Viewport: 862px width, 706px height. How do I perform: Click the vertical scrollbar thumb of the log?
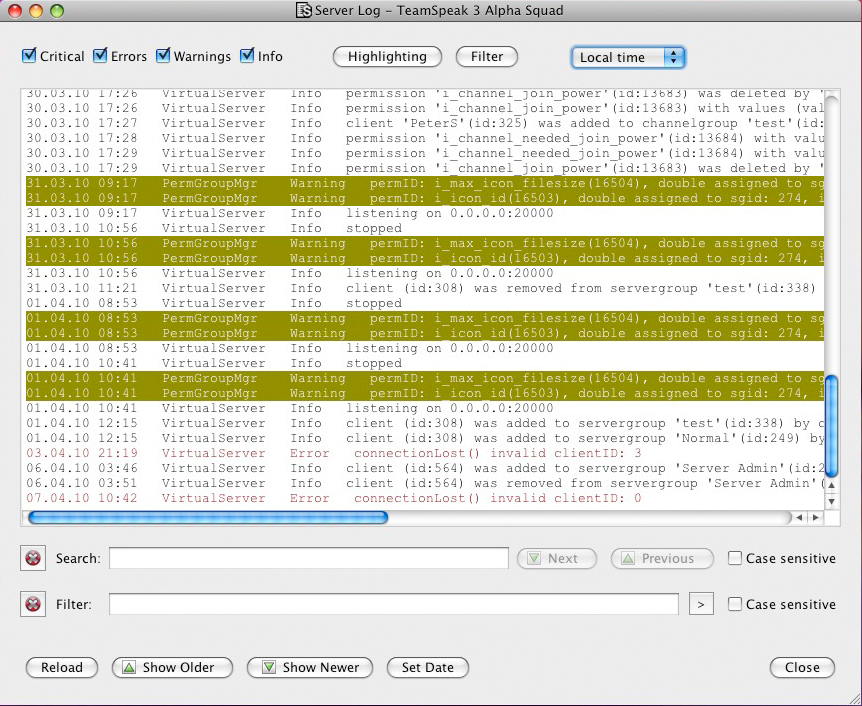pyautogui.click(x=832, y=426)
